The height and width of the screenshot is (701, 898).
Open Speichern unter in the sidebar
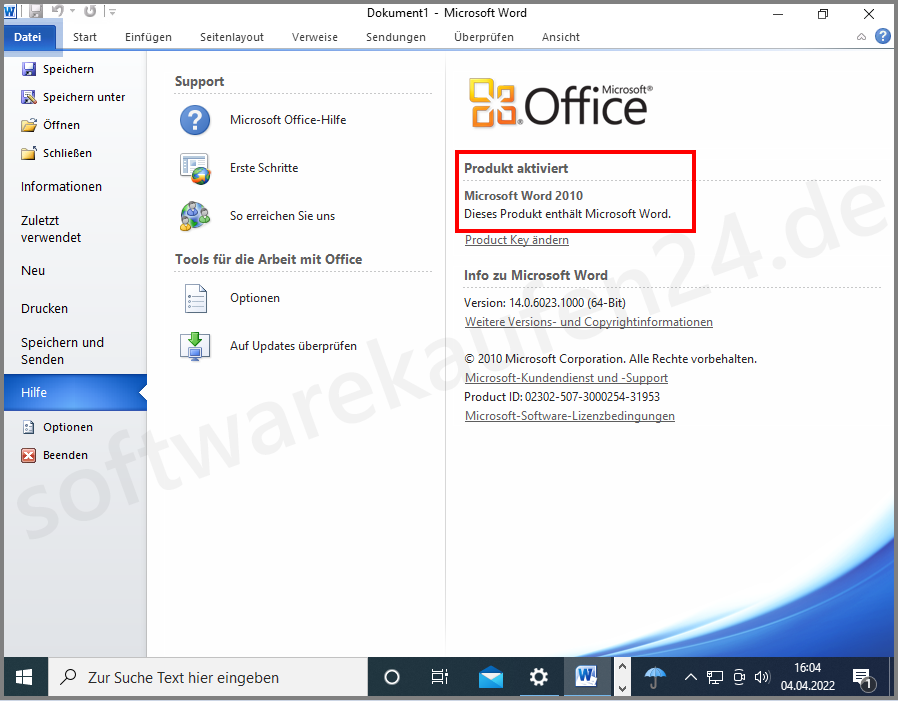pos(73,97)
